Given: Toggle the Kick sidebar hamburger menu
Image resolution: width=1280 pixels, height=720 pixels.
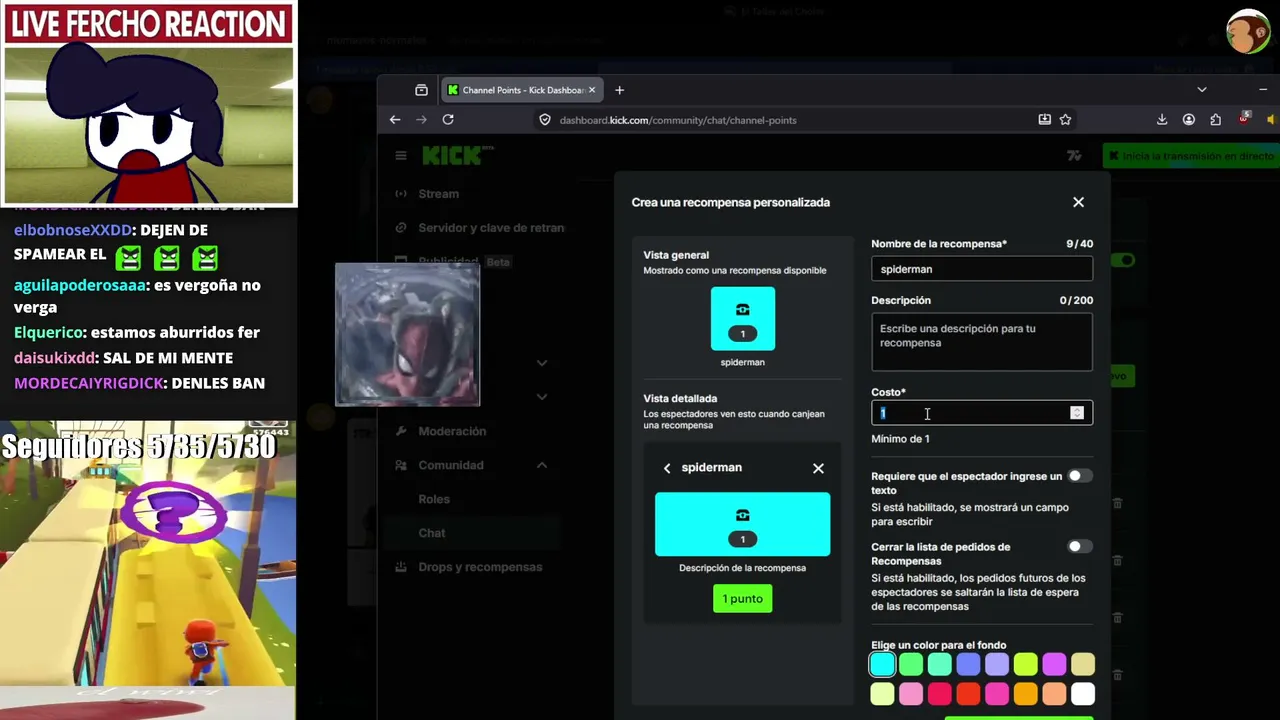Looking at the screenshot, I should coord(401,156).
